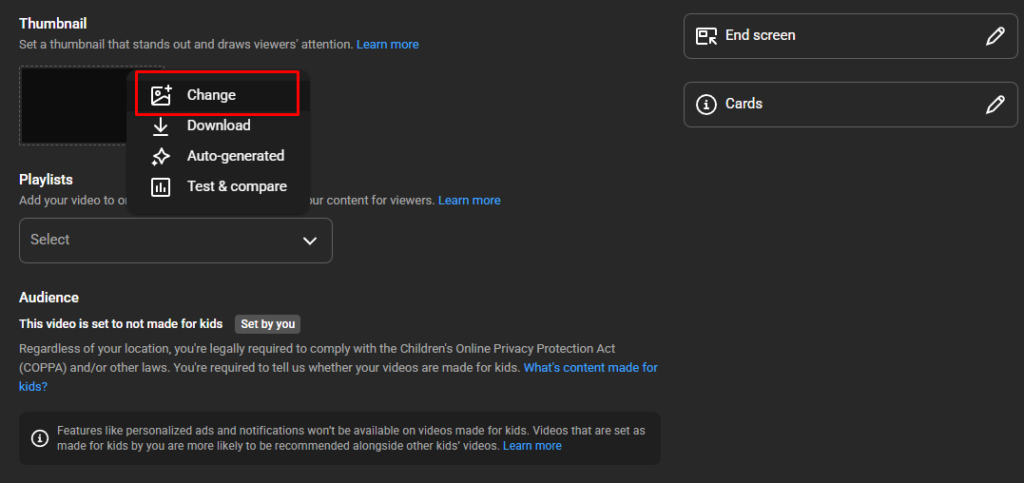This screenshot has height=483, width=1024.
Task: Click info icon in kids features notice
Action: point(40,438)
